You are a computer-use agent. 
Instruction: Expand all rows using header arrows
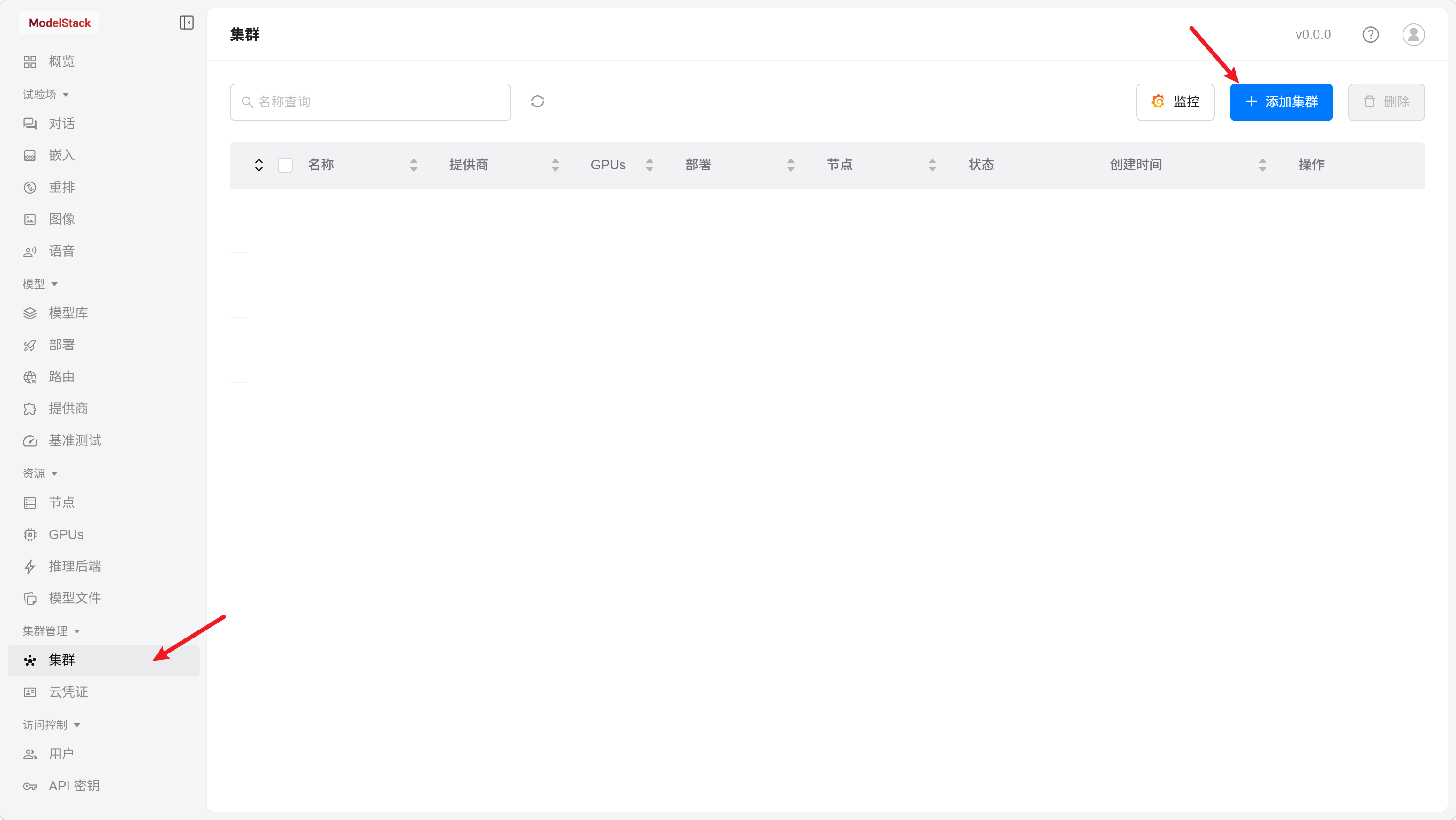[259, 165]
